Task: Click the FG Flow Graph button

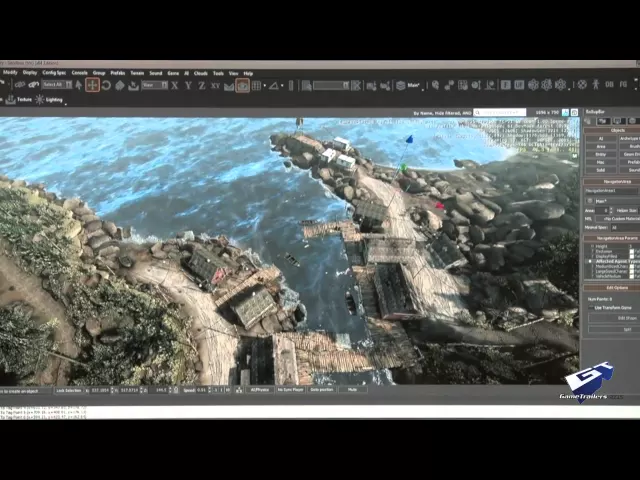Action: (623, 84)
